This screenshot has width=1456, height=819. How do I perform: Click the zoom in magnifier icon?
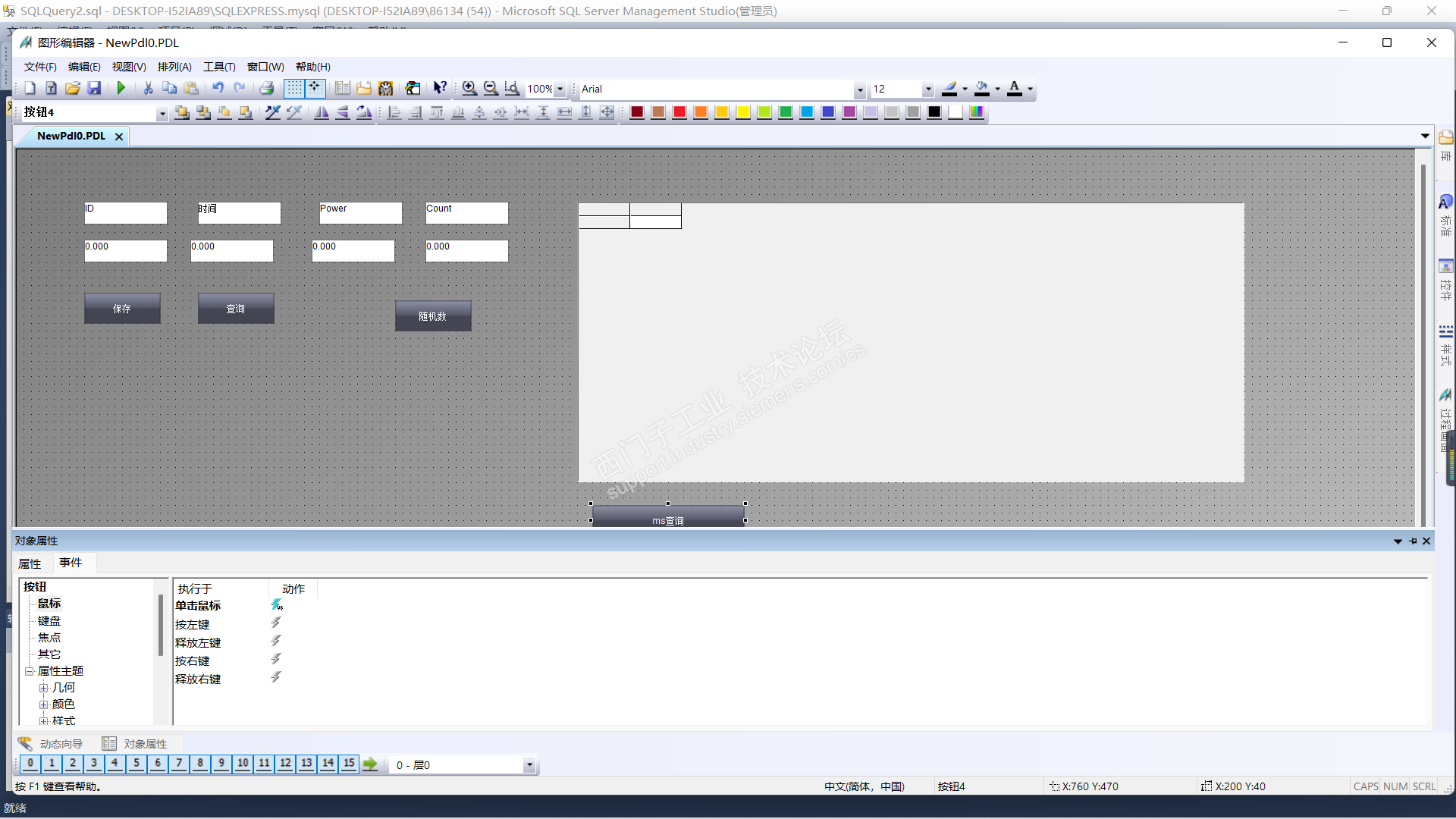pyautogui.click(x=469, y=89)
